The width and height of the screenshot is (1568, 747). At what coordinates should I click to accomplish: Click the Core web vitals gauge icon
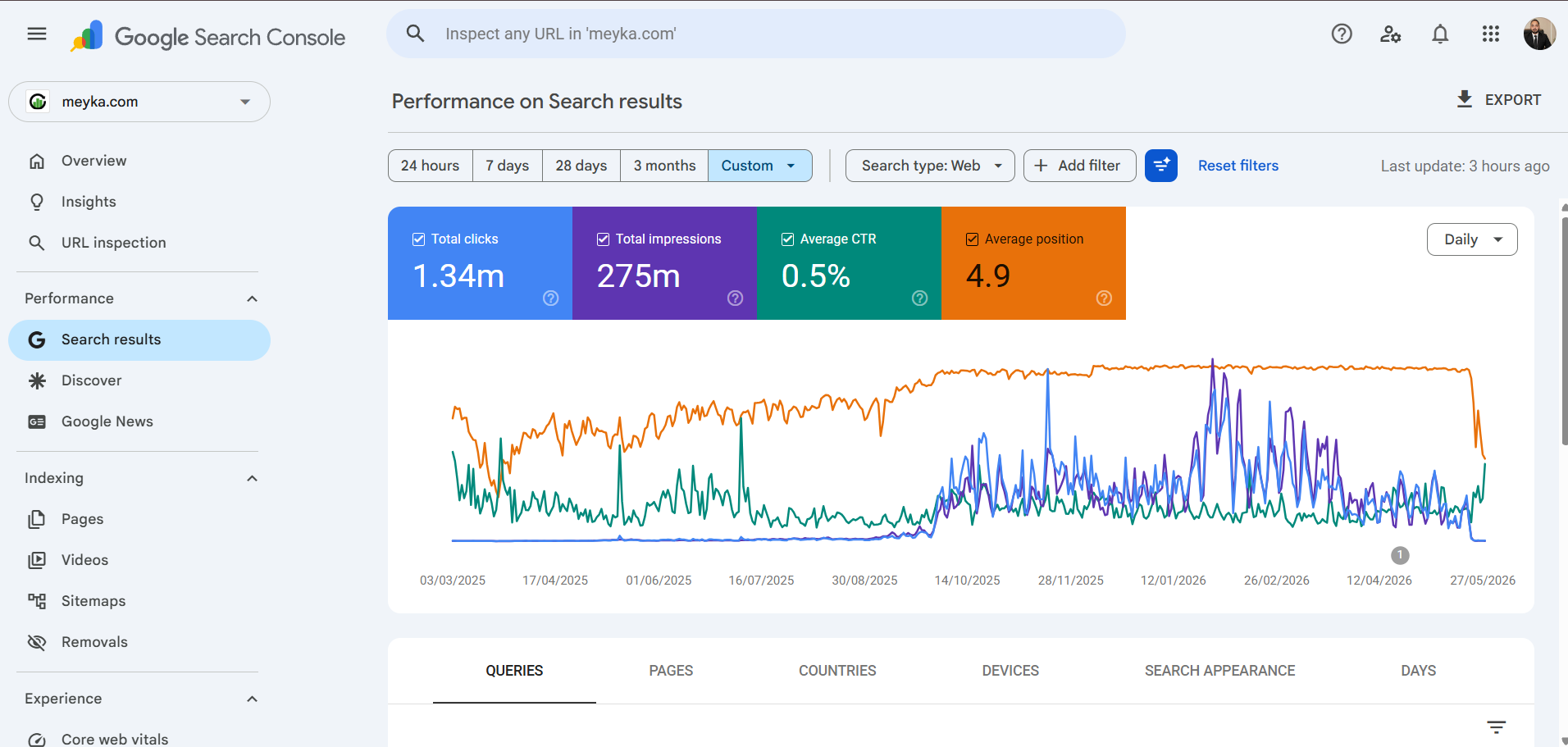[37, 740]
